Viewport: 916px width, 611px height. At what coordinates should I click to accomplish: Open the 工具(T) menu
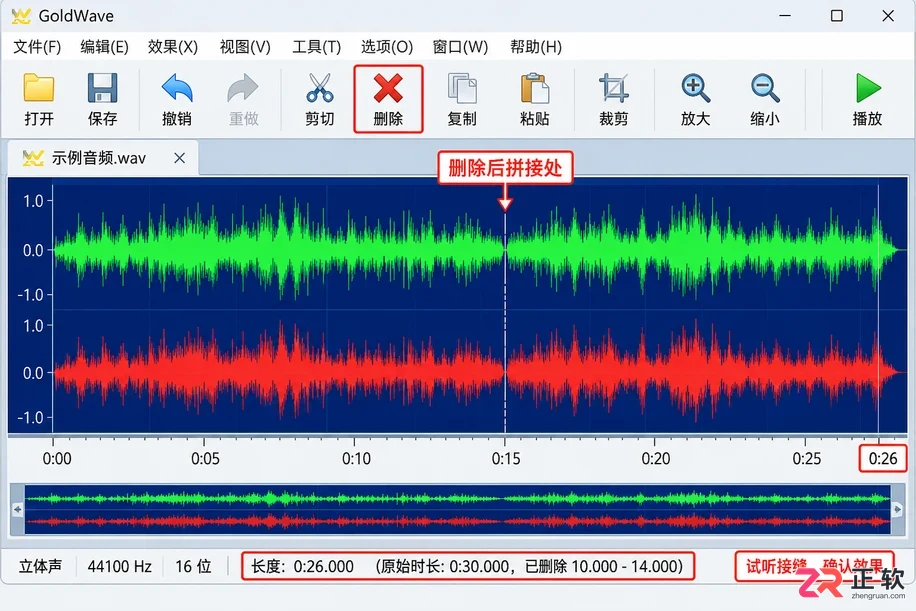click(317, 47)
